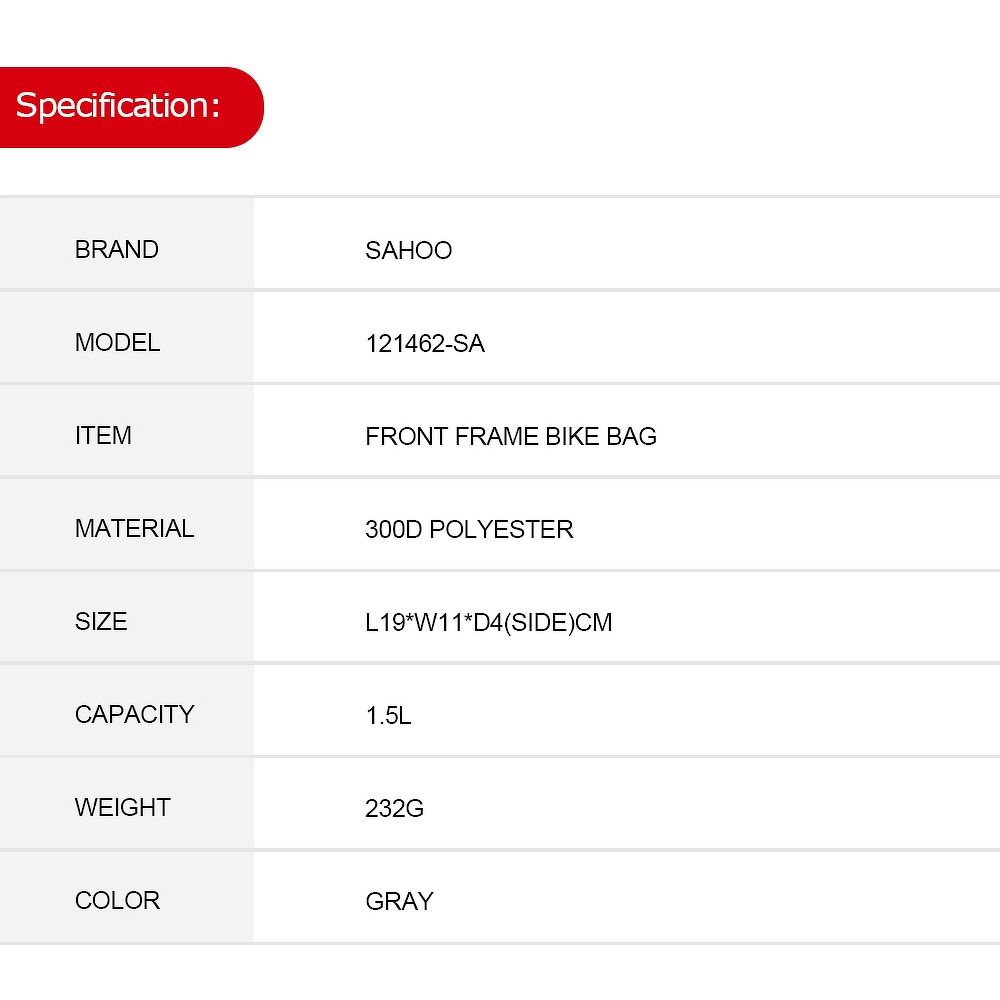
Task: Click the BRAND row label
Action: coord(117,249)
